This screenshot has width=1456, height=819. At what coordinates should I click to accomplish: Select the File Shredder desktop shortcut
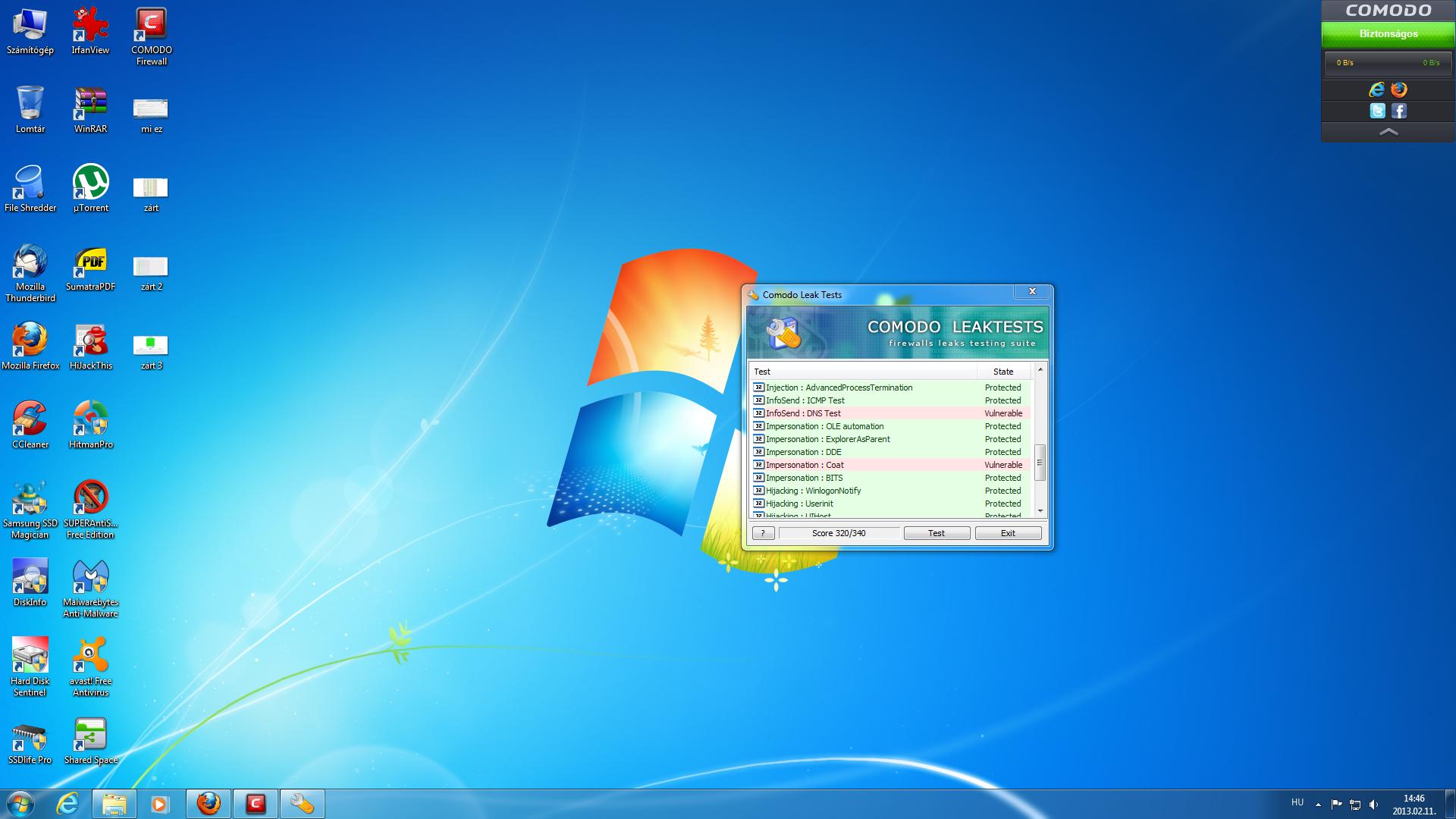click(x=30, y=189)
